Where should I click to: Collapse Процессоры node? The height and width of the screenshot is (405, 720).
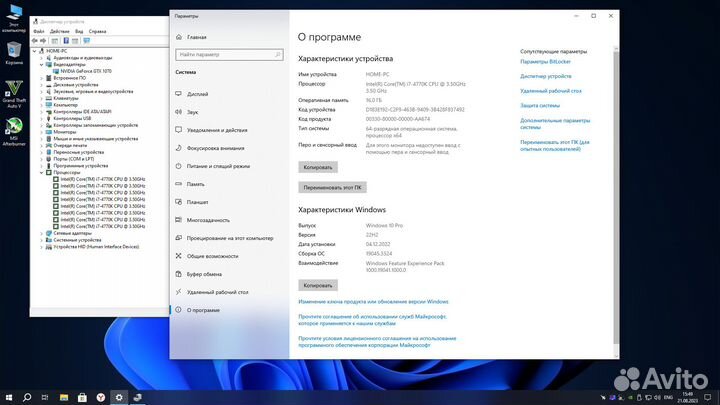[x=41, y=172]
